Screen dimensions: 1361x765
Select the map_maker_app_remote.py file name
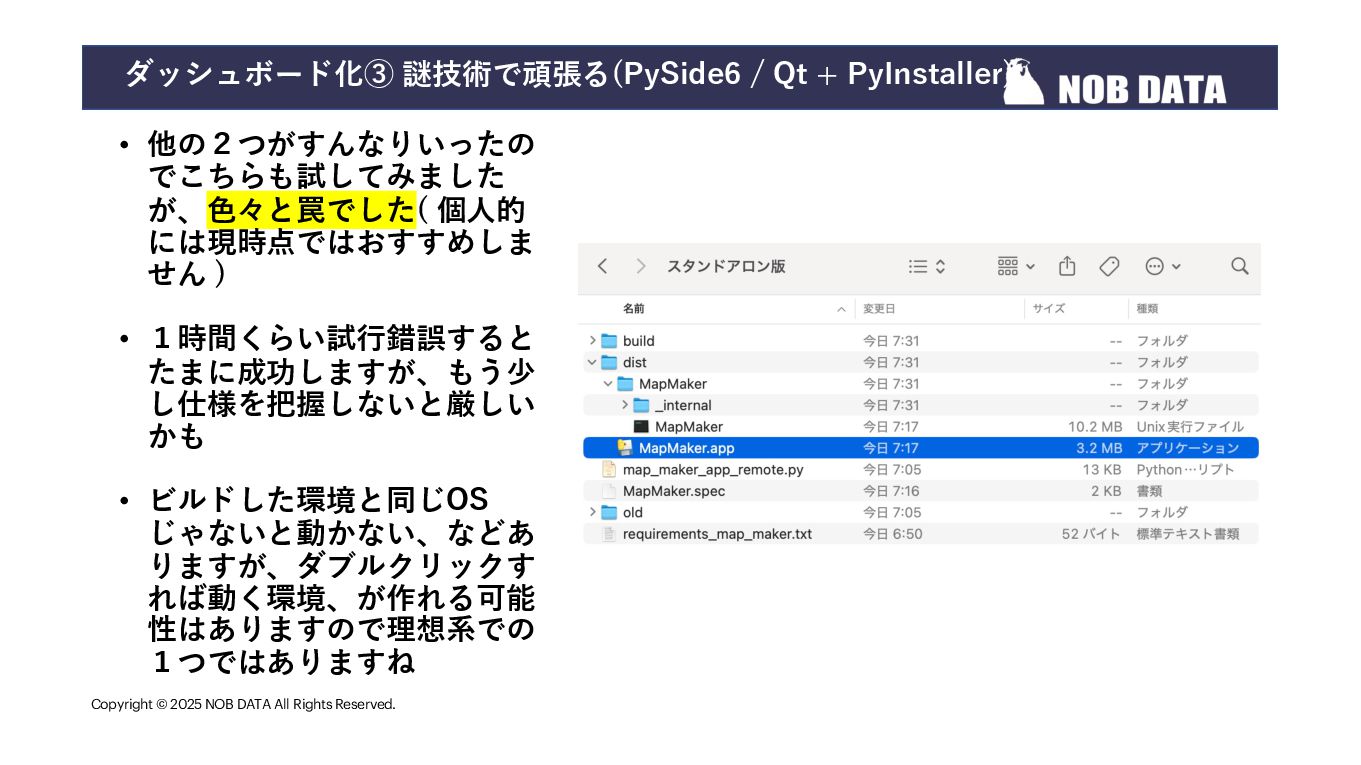pyautogui.click(x=713, y=470)
